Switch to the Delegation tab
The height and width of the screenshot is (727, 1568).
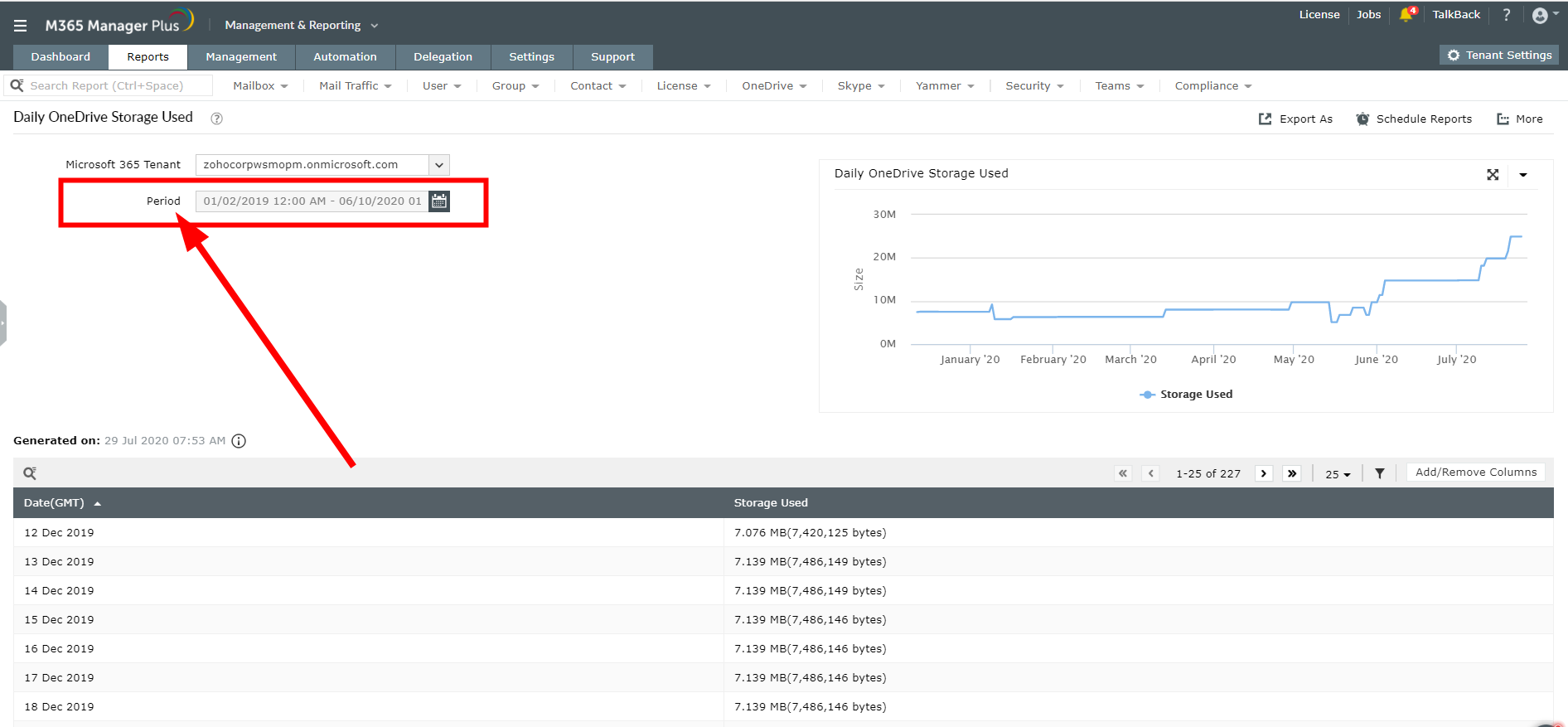tap(443, 57)
